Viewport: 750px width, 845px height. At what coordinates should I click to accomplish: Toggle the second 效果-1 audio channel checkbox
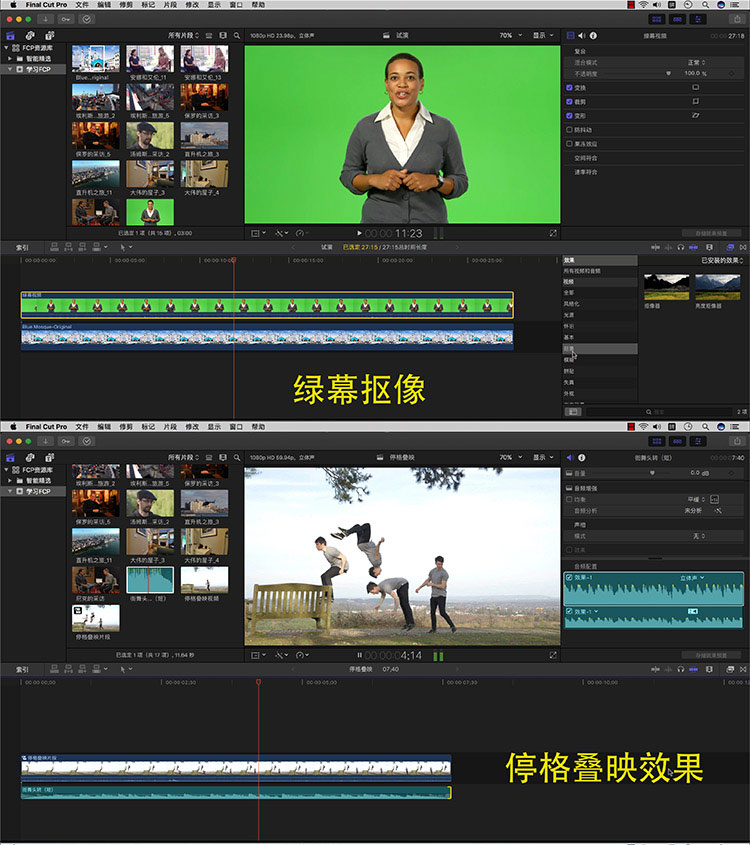pyautogui.click(x=570, y=611)
